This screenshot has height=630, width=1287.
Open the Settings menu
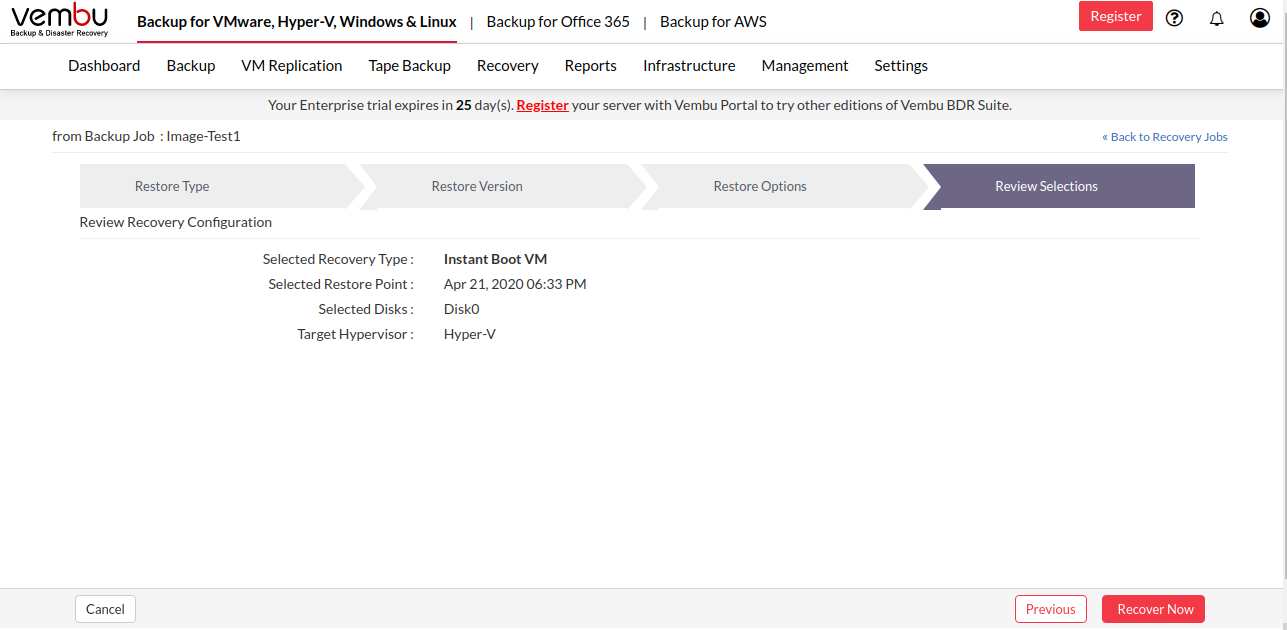(x=901, y=66)
